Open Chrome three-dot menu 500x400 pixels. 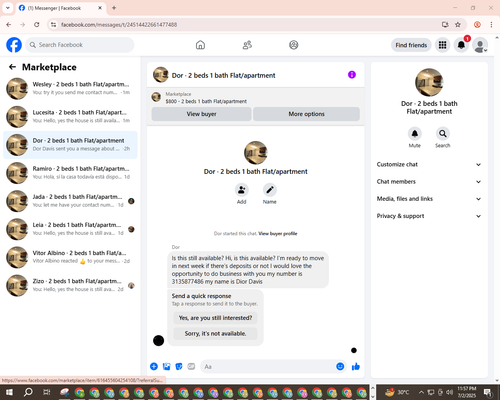click(491, 25)
